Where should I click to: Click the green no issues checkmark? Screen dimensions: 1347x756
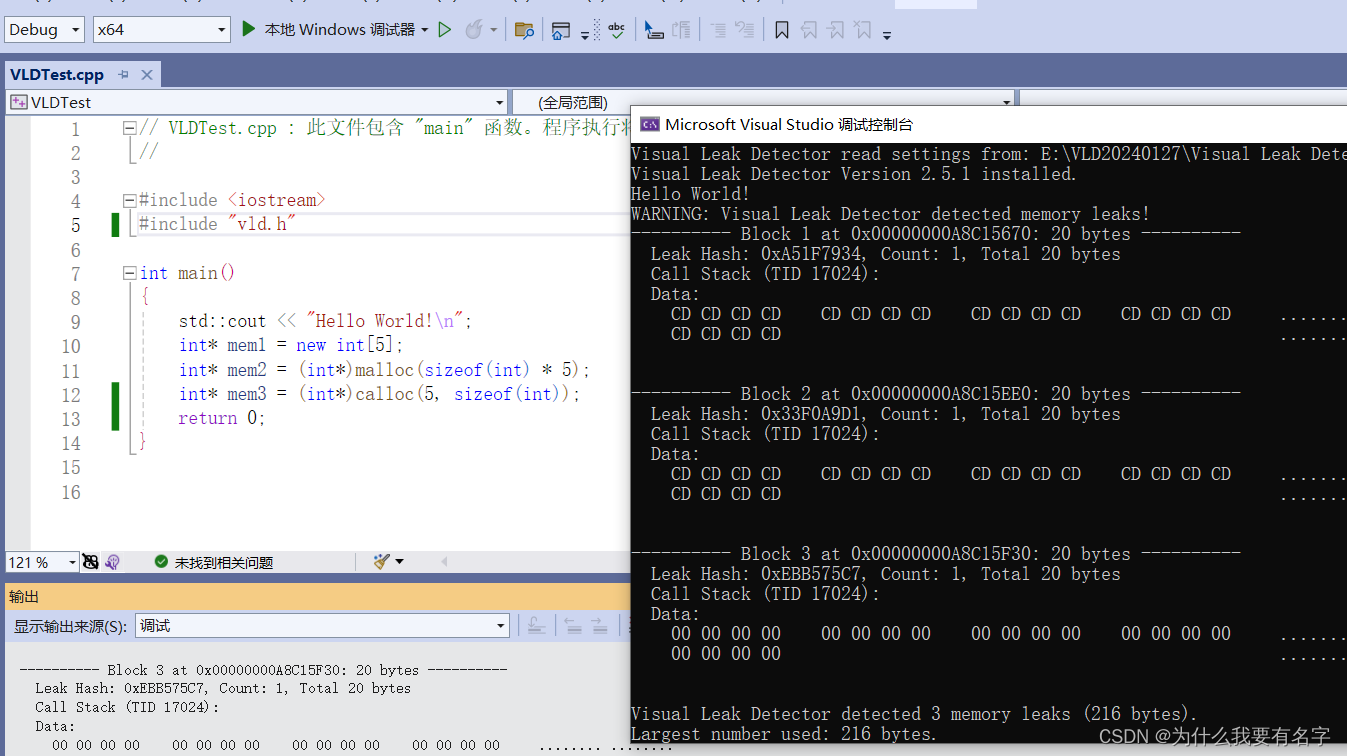(161, 562)
